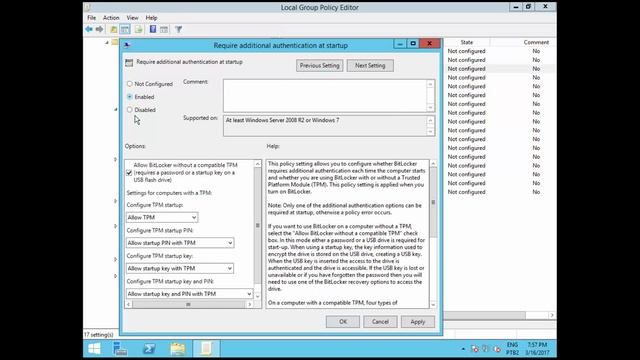Click the policy dialog title bar icon
This screenshot has width=640, height=360.
(127, 45)
